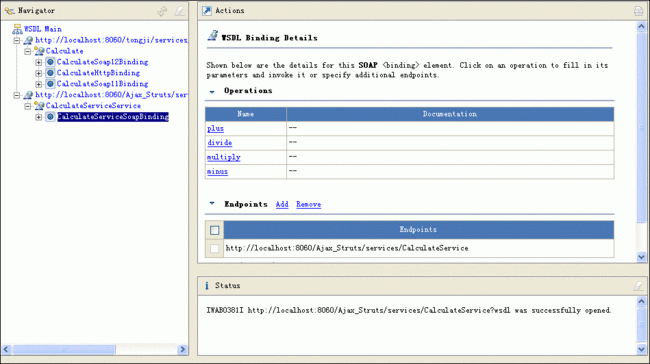
Task: Collapse the Endpoints section triangle
Action: tap(212, 204)
